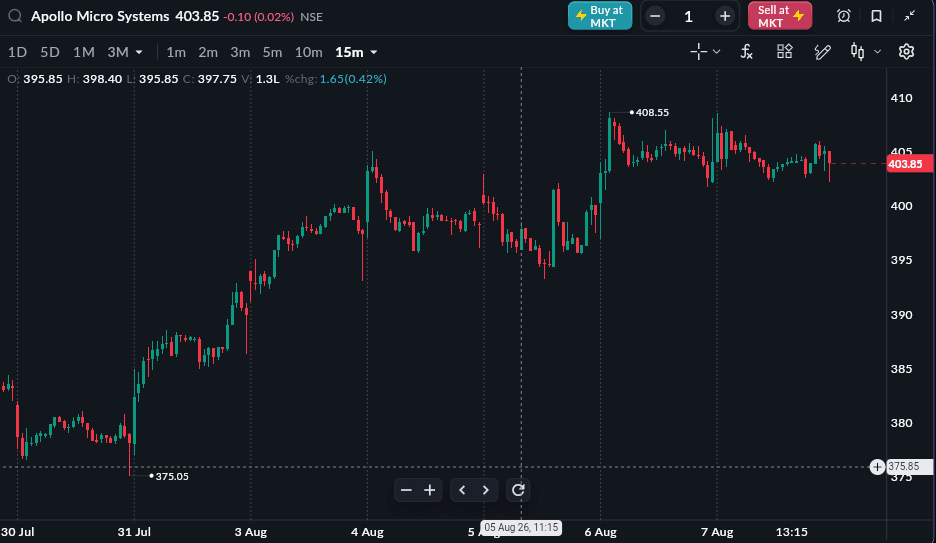Viewport: 936px width, 543px height.
Task: Edit the order quantity field
Action: [x=689, y=16]
